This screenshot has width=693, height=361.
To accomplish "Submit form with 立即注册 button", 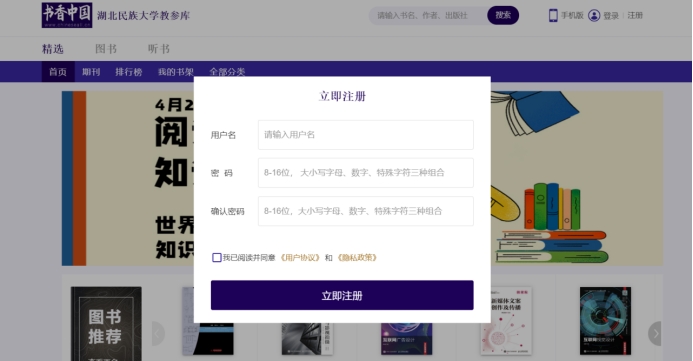I will tap(342, 295).
